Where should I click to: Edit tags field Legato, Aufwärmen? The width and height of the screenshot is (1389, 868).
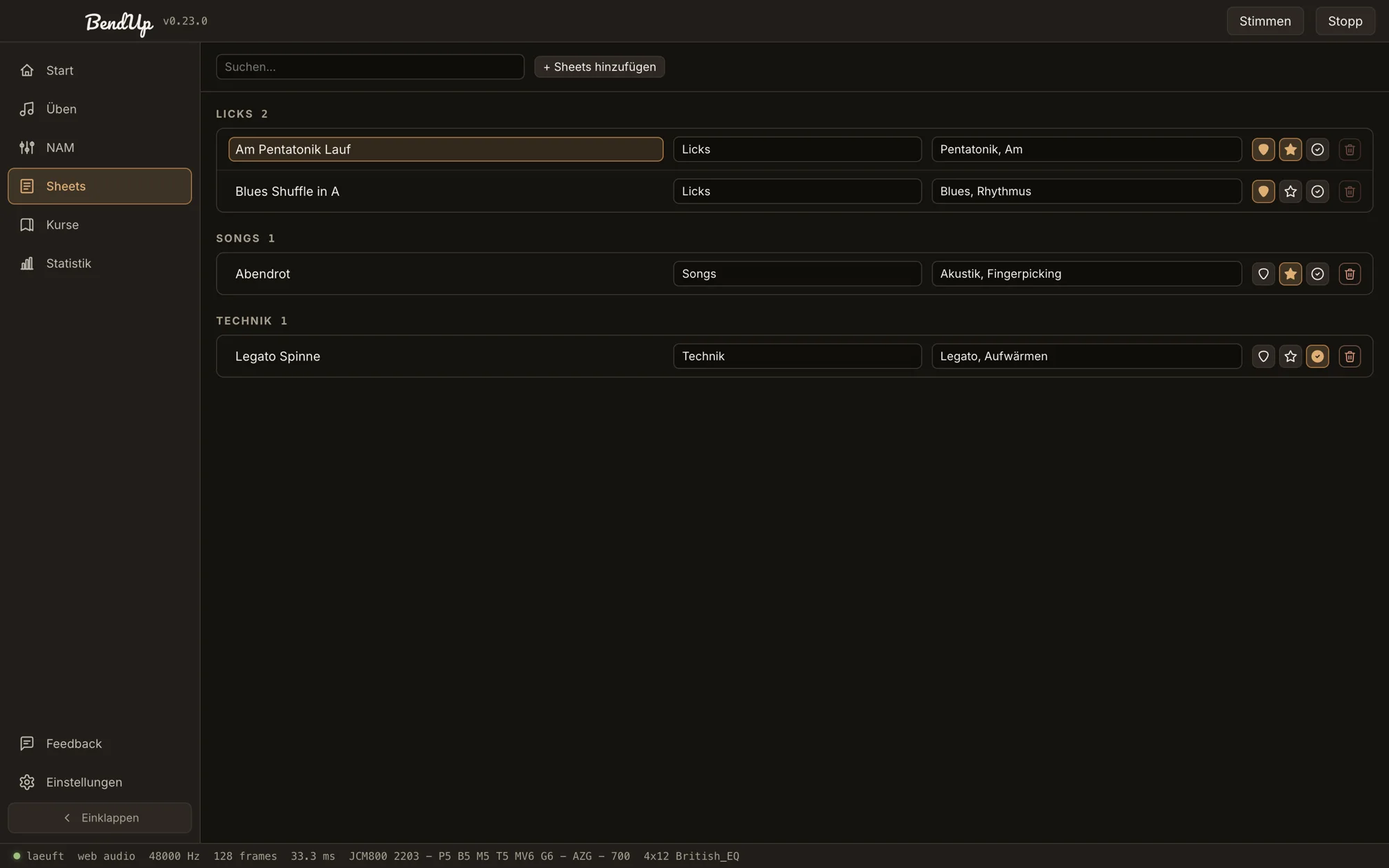click(1086, 356)
